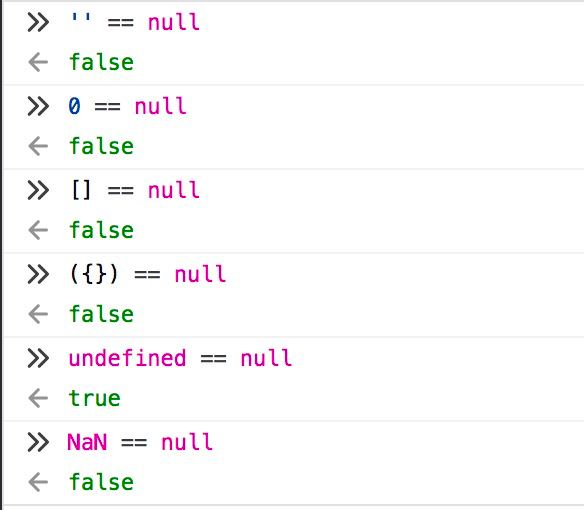Click the return arrow under NaN == null

pos(38,482)
